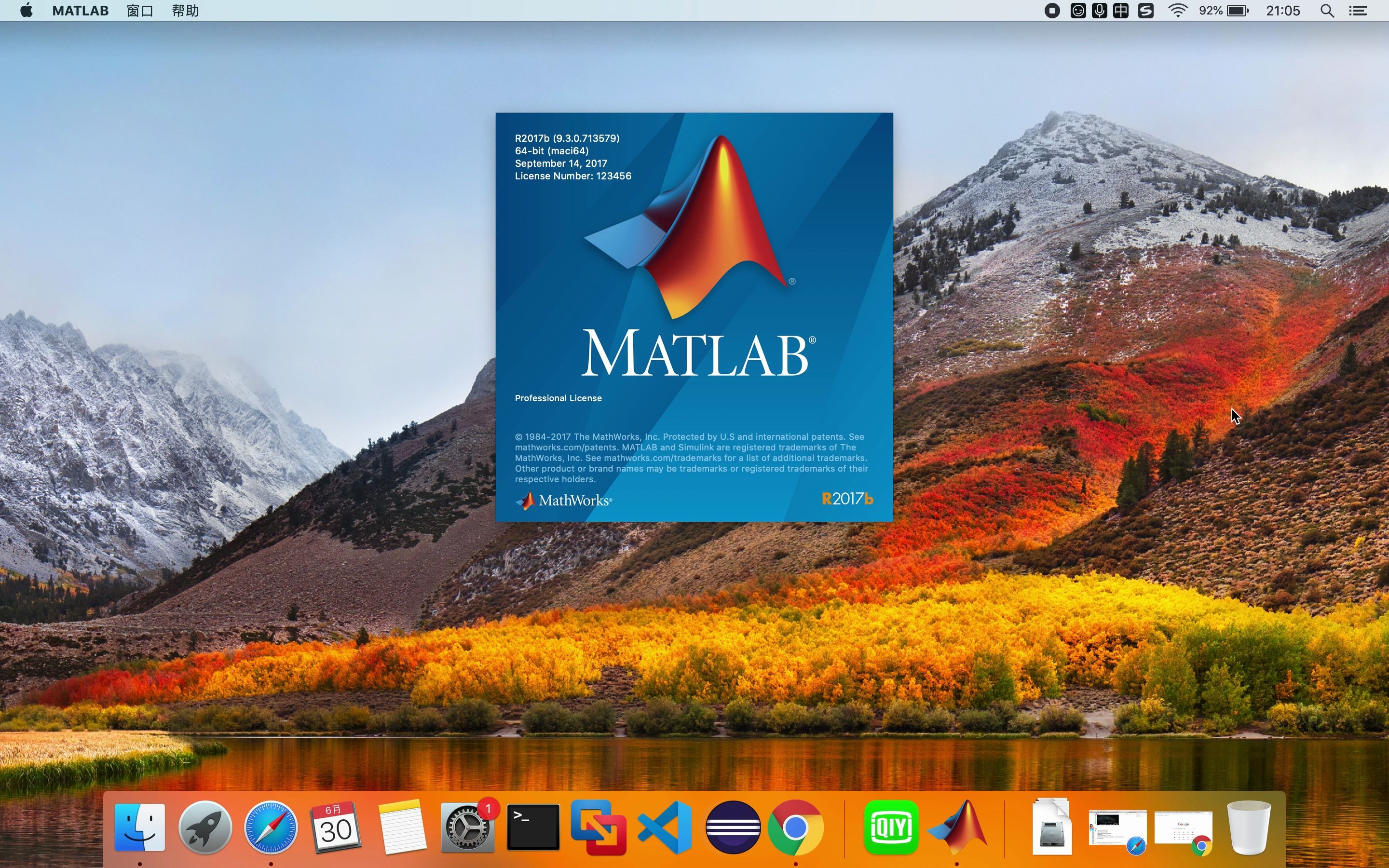Screen dimensions: 1389x868
Task: Open the 中 input method menu
Action: pyautogui.click(x=1121, y=10)
